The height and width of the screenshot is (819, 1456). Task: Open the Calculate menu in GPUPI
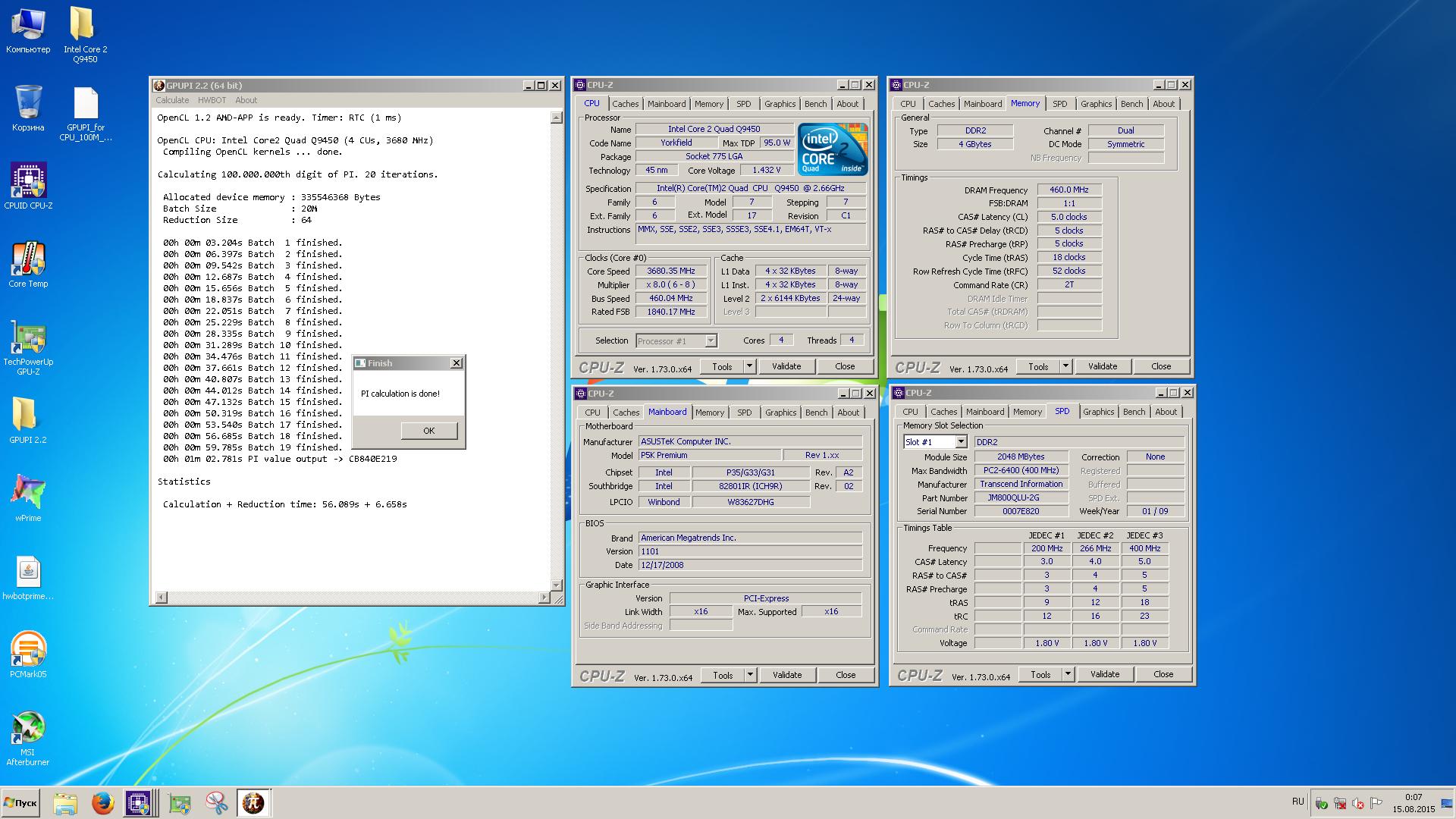pyautogui.click(x=172, y=100)
